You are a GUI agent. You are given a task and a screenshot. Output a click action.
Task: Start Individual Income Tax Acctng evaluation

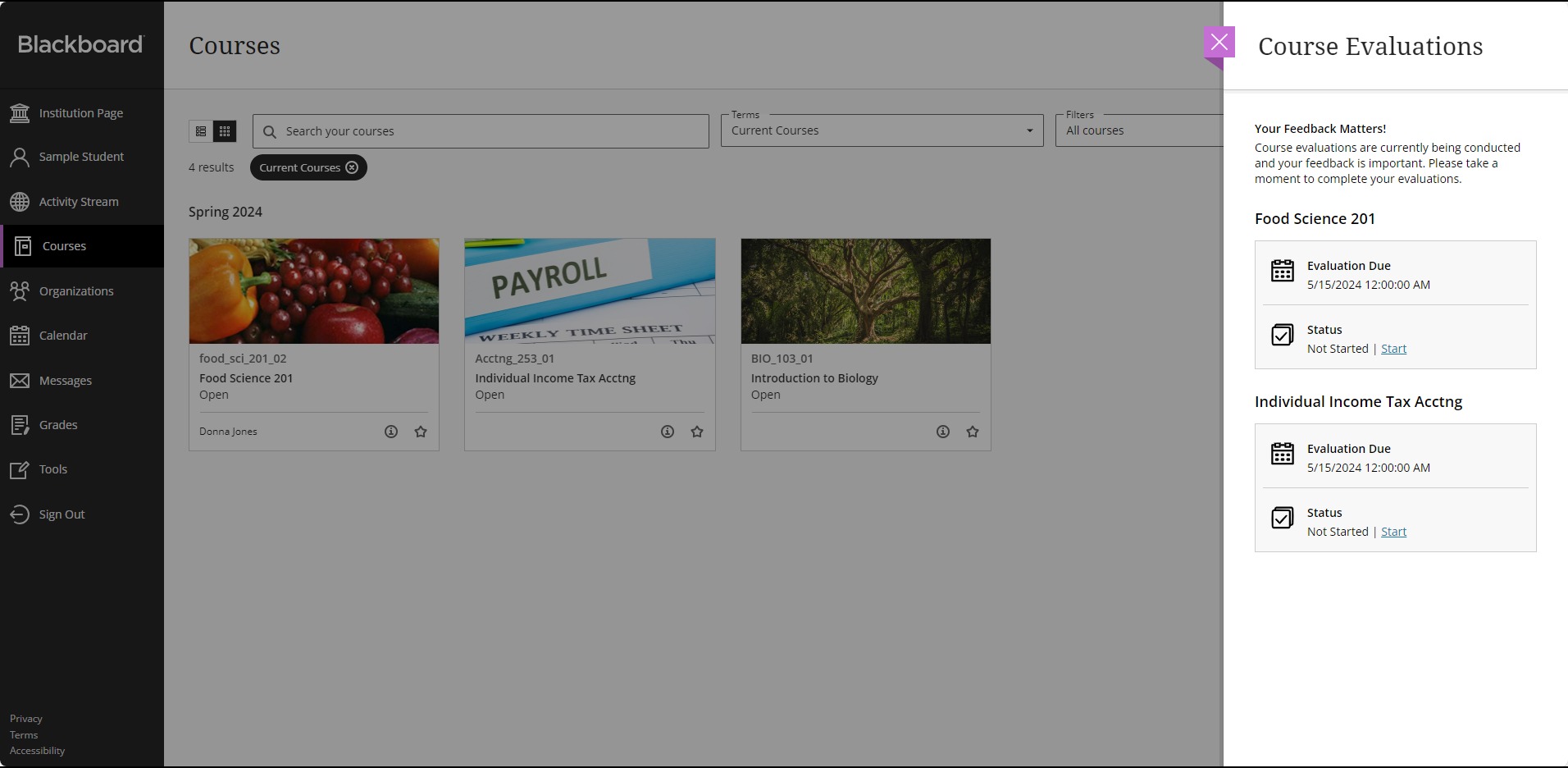click(1393, 532)
